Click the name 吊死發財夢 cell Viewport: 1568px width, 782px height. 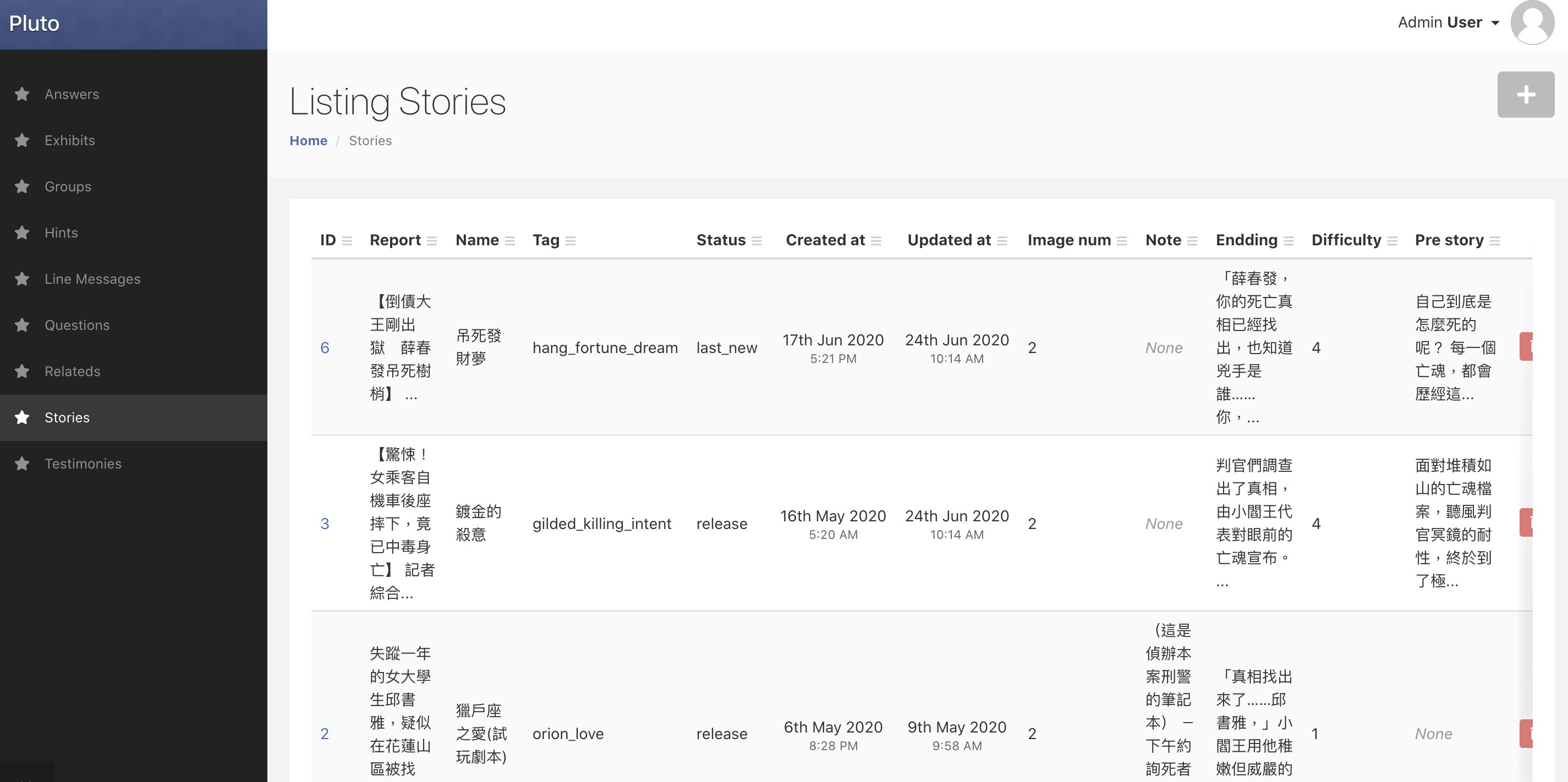click(479, 347)
